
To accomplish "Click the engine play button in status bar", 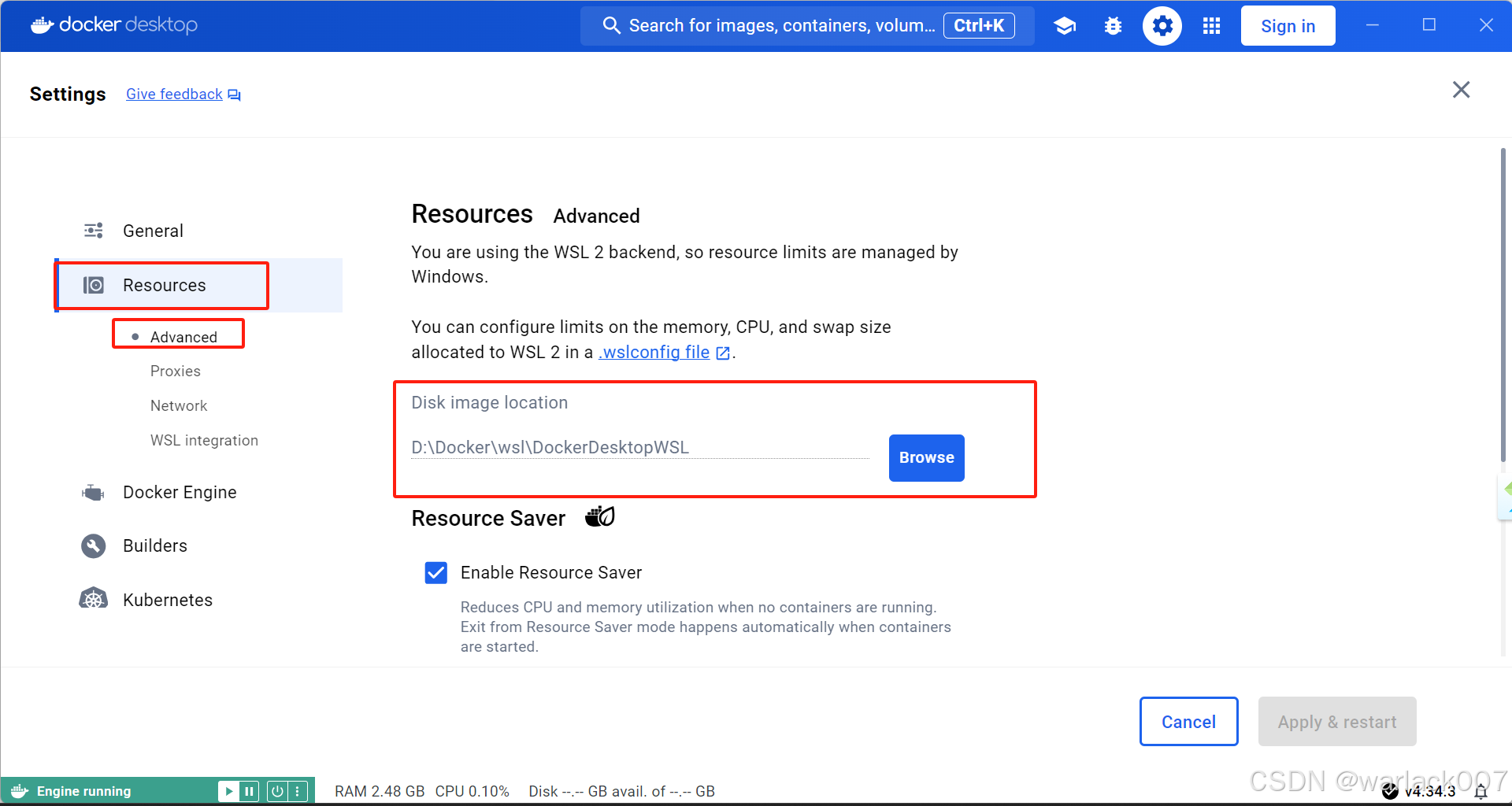I will (228, 791).
